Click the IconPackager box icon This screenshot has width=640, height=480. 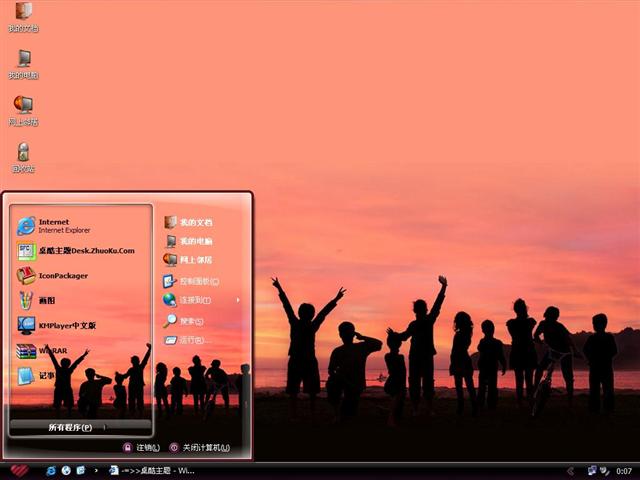coord(26,276)
